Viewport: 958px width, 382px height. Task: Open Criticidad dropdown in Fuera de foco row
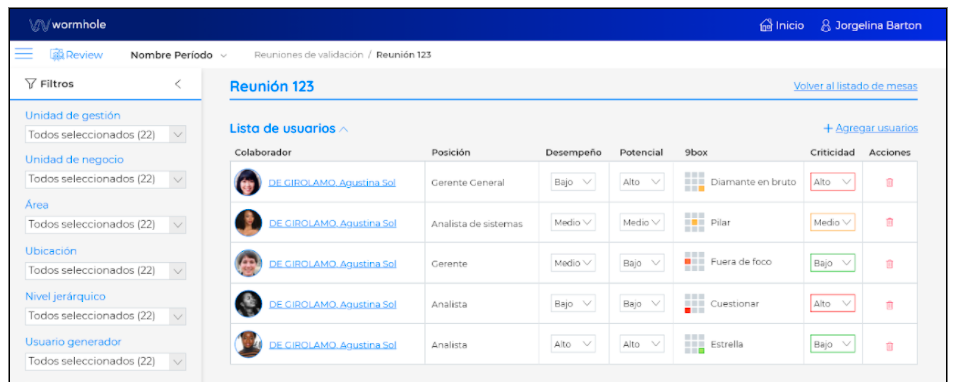point(832,263)
